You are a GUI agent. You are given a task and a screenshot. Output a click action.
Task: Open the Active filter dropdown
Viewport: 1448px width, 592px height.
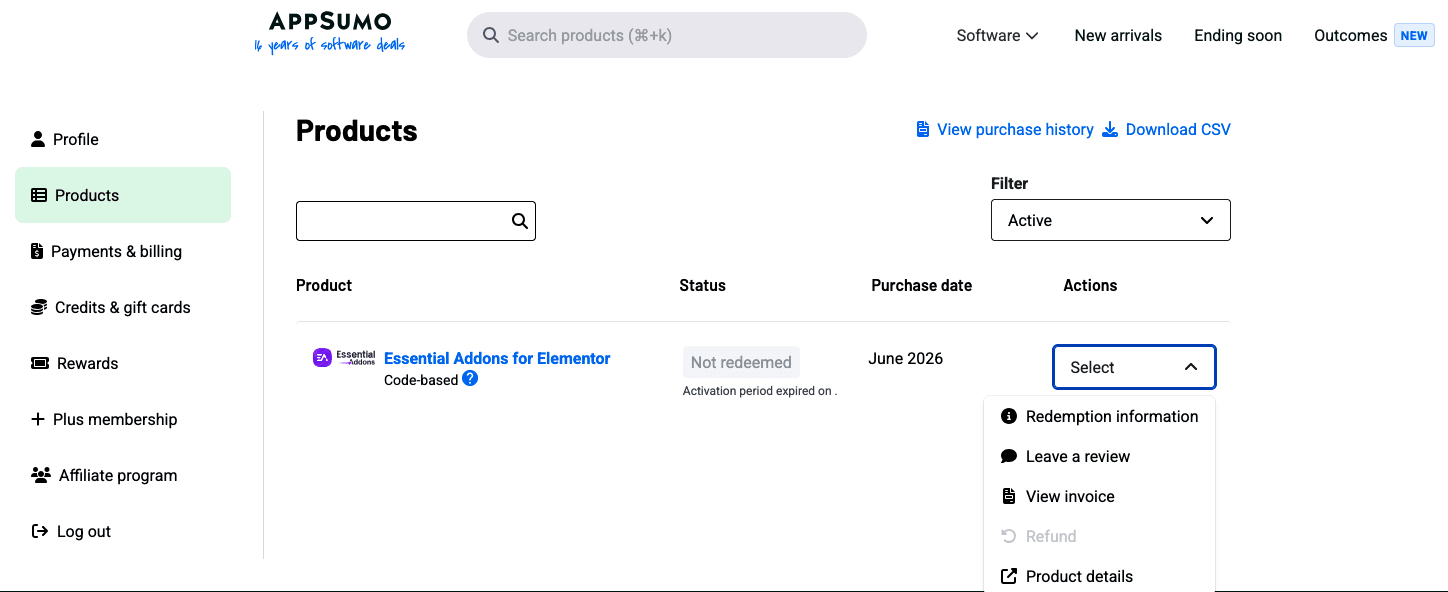1111,220
